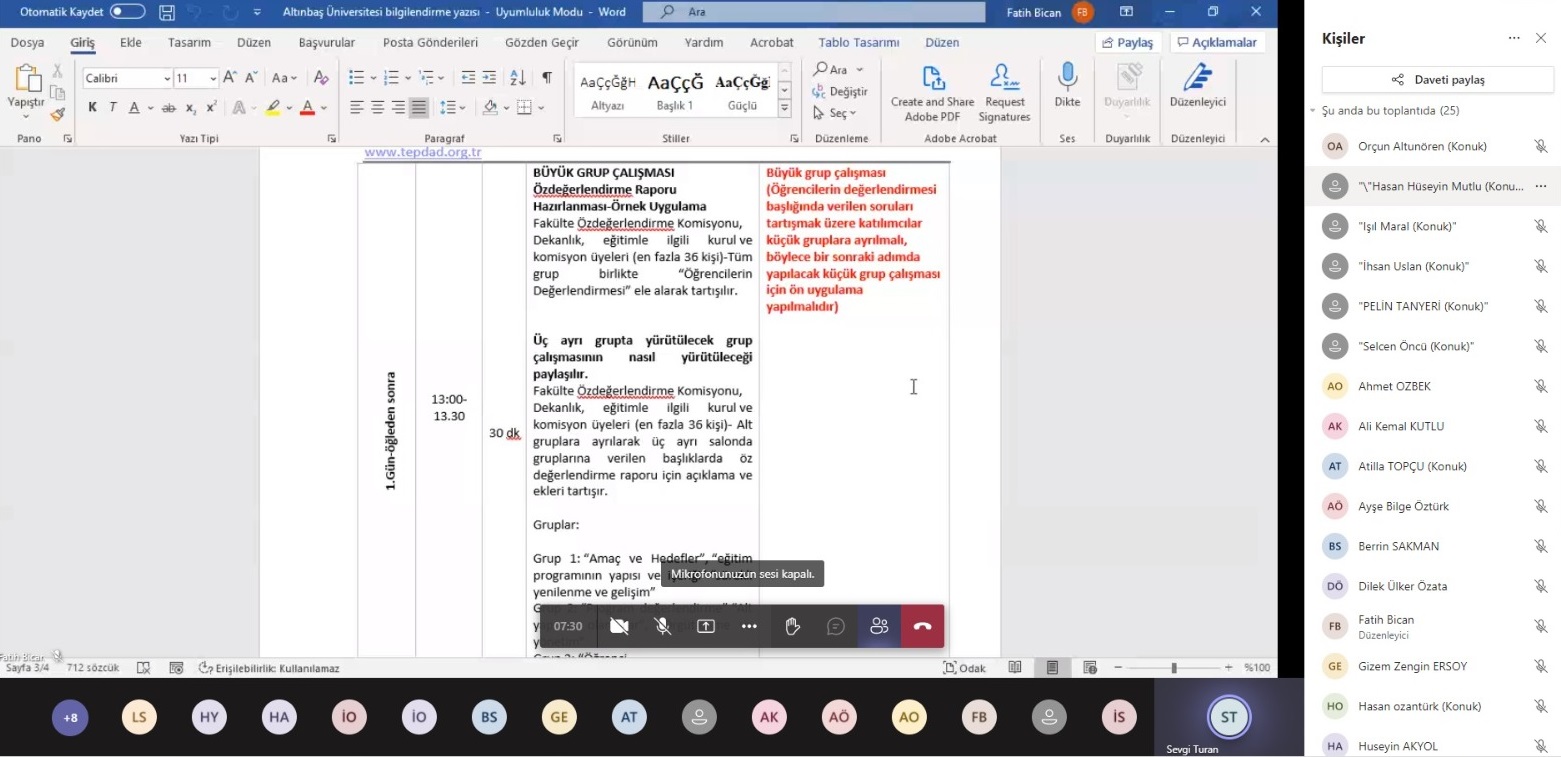This screenshot has width=1561, height=757.
Task: Expand the font size dropdown
Action: pos(213,78)
